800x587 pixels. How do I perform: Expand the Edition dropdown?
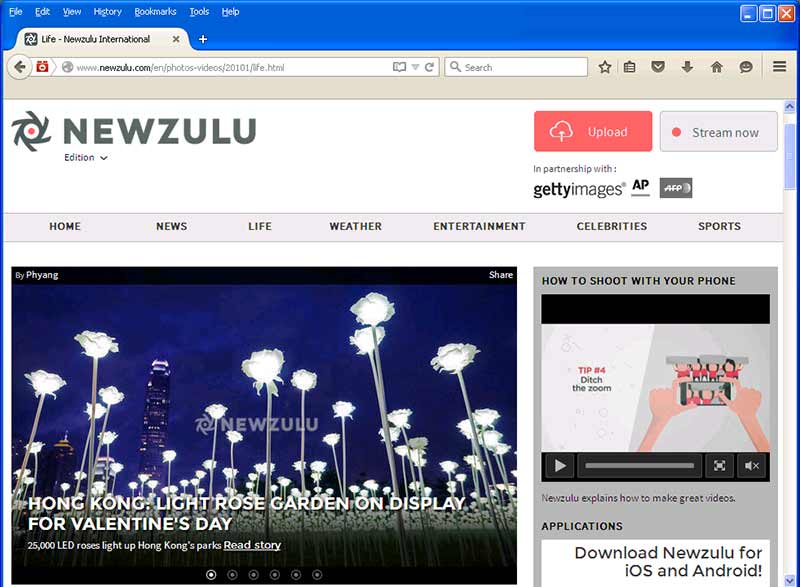pyautogui.click(x=85, y=158)
